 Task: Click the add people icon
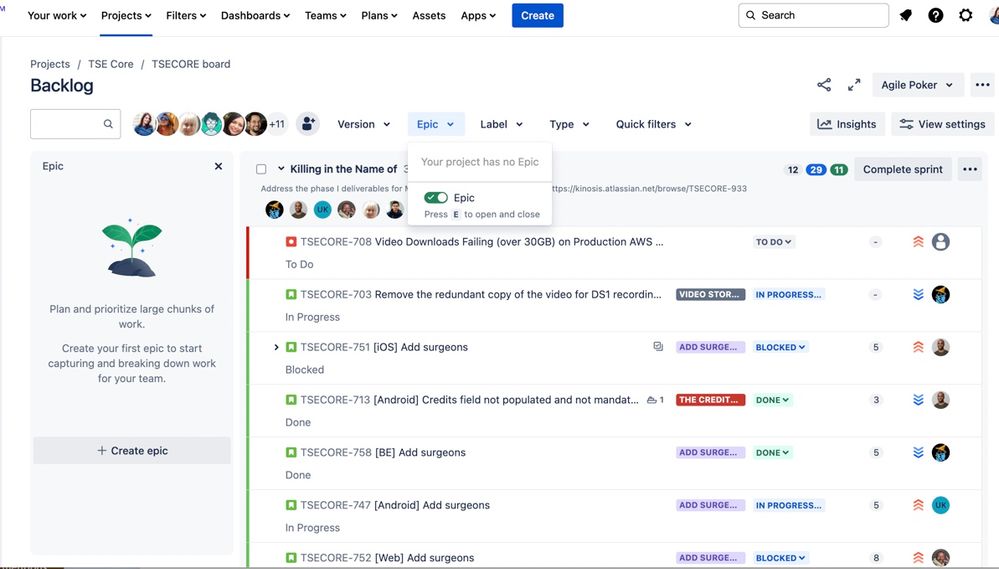(x=307, y=124)
